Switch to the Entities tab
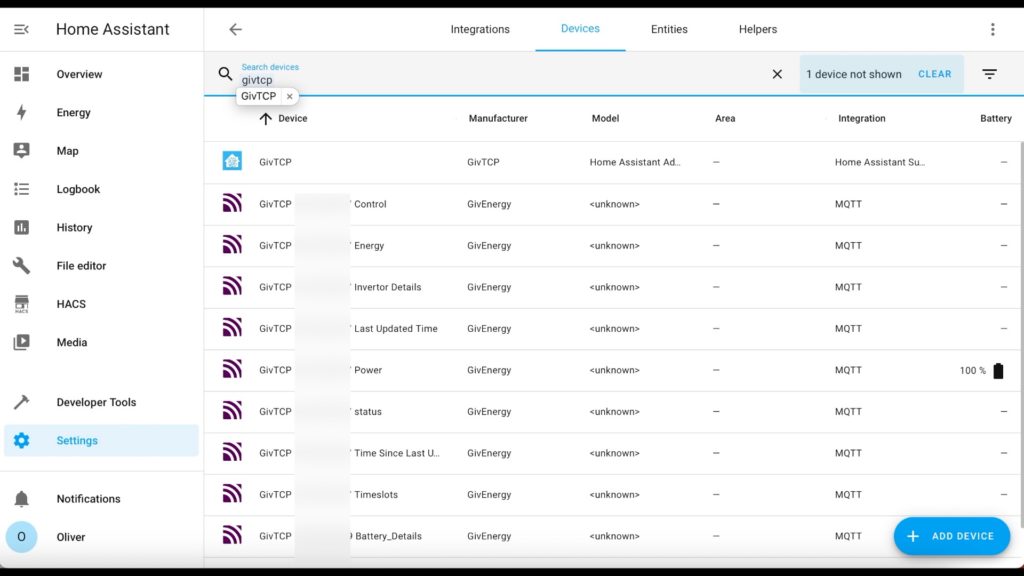The image size is (1024, 576). (669, 29)
